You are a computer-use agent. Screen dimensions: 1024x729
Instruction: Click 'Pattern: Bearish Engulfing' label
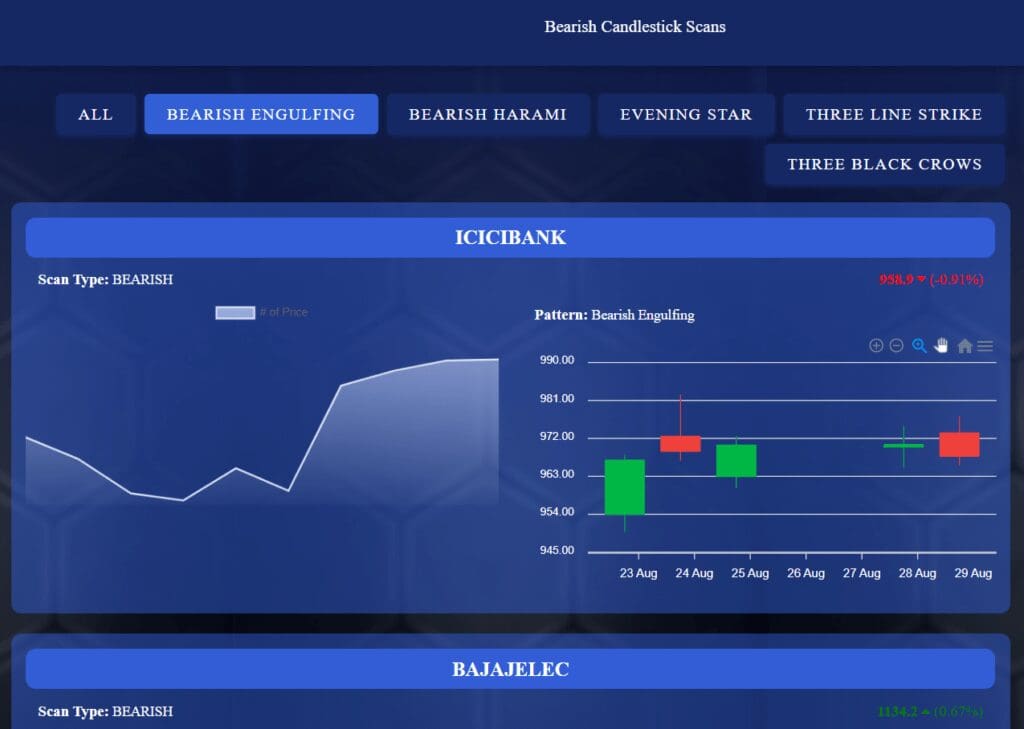(615, 315)
